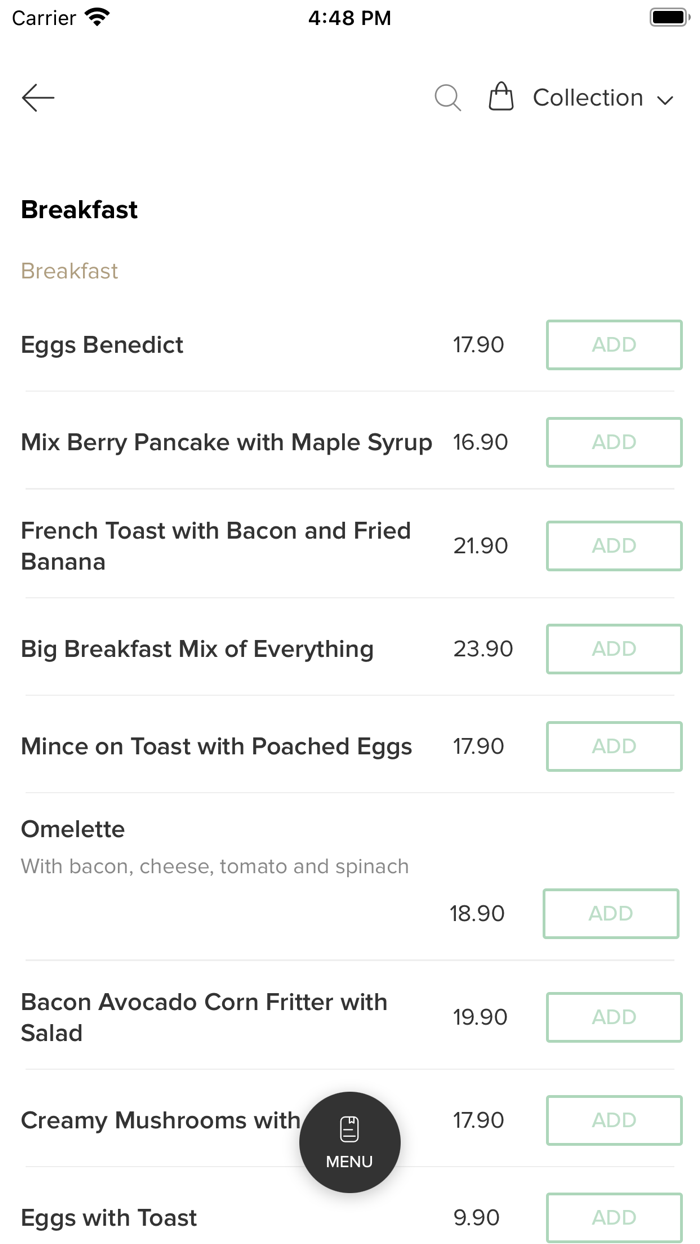Add French Toast with Bacon and Banana
700x1244 pixels.
click(614, 546)
